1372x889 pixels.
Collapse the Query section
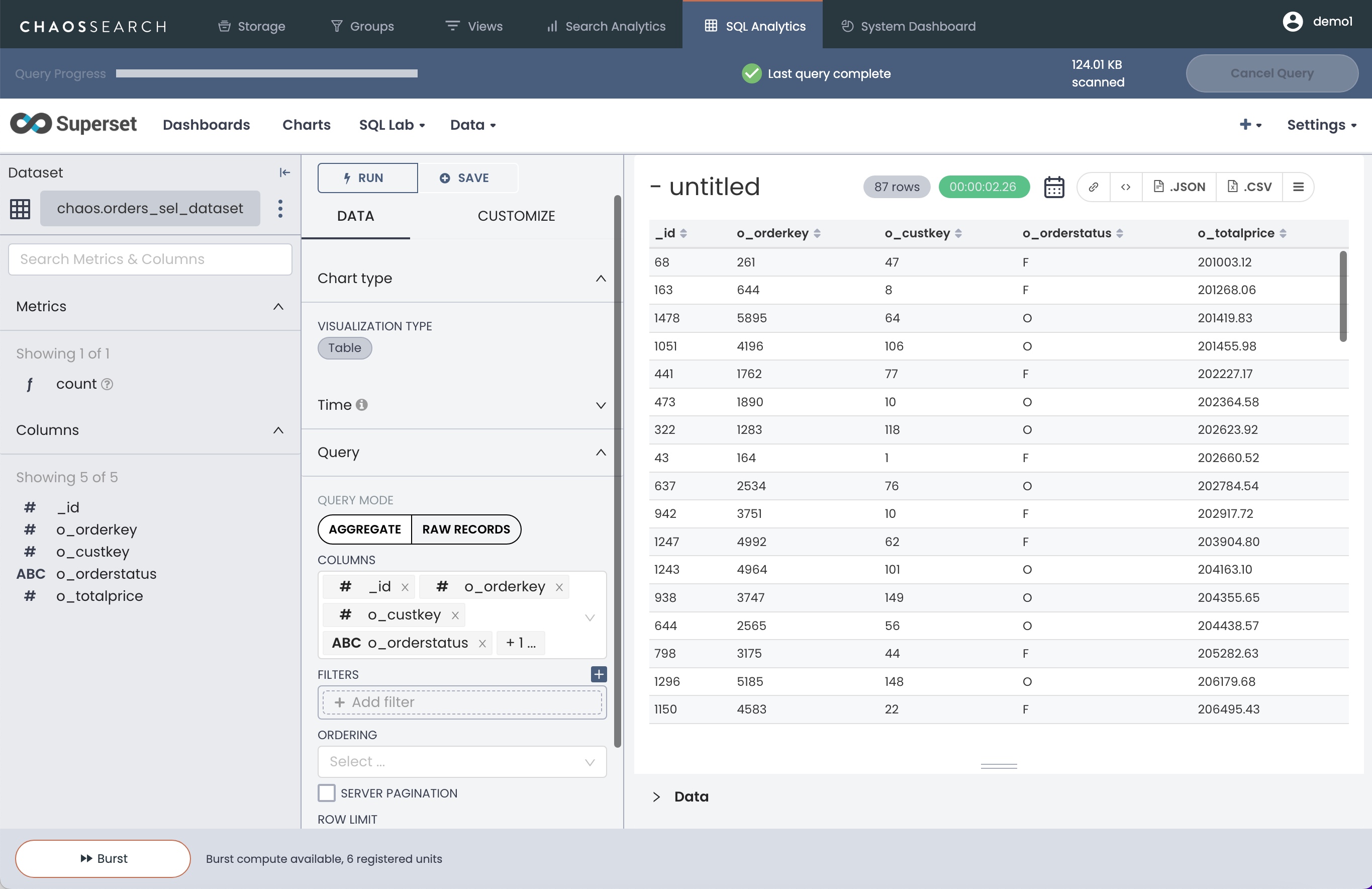click(601, 452)
